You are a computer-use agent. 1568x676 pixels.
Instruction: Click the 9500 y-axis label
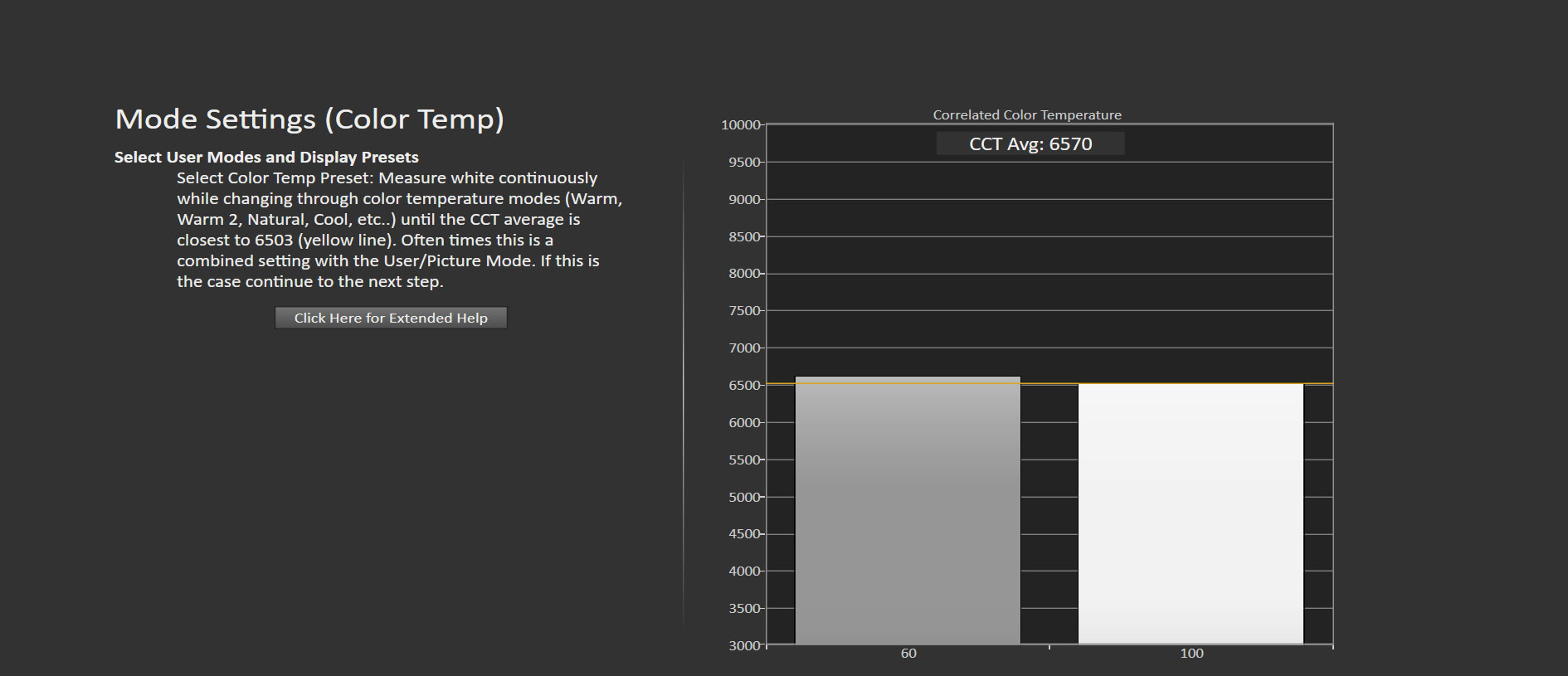click(745, 163)
